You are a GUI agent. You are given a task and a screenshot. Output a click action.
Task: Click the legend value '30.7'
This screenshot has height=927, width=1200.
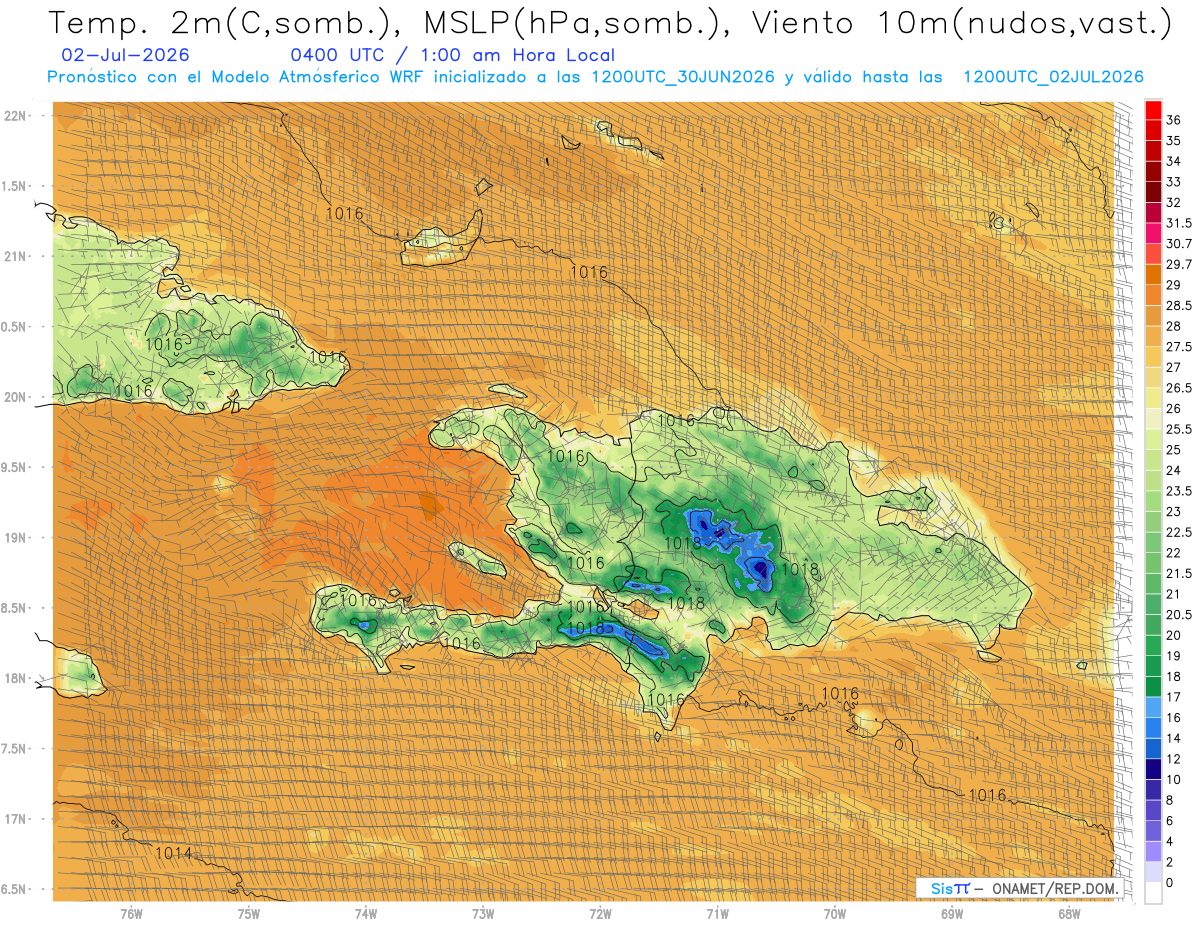pos(1179,244)
